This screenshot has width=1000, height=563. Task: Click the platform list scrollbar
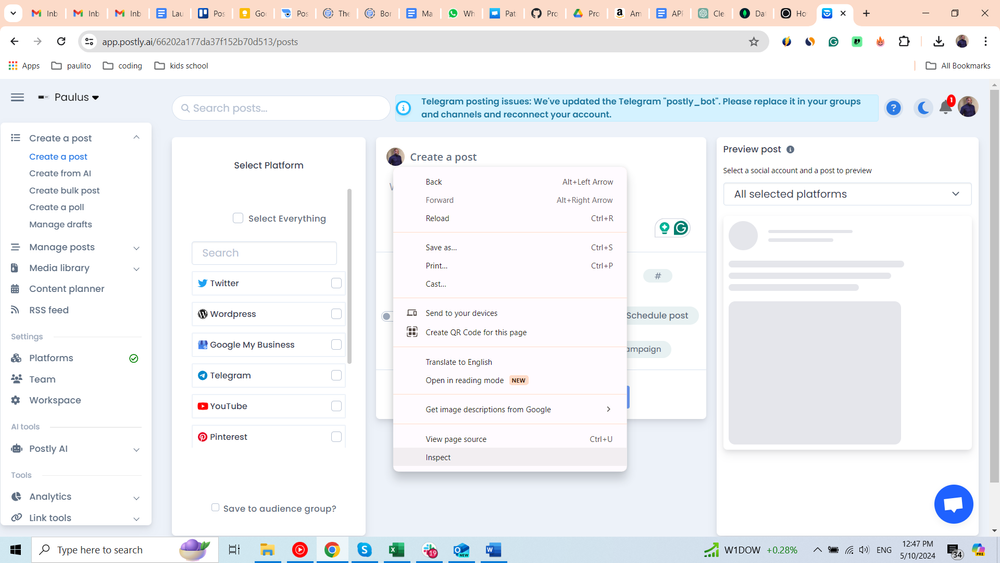(349, 276)
